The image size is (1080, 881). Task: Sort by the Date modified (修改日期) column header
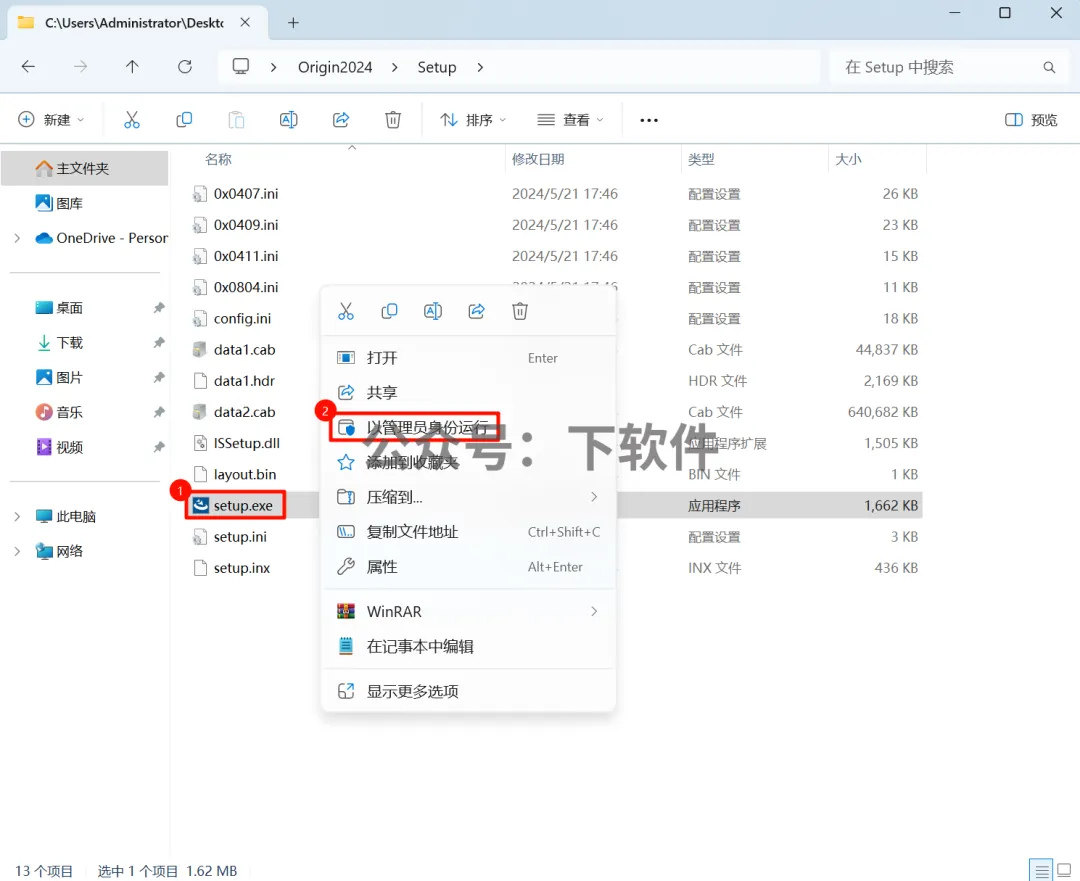(x=538, y=160)
